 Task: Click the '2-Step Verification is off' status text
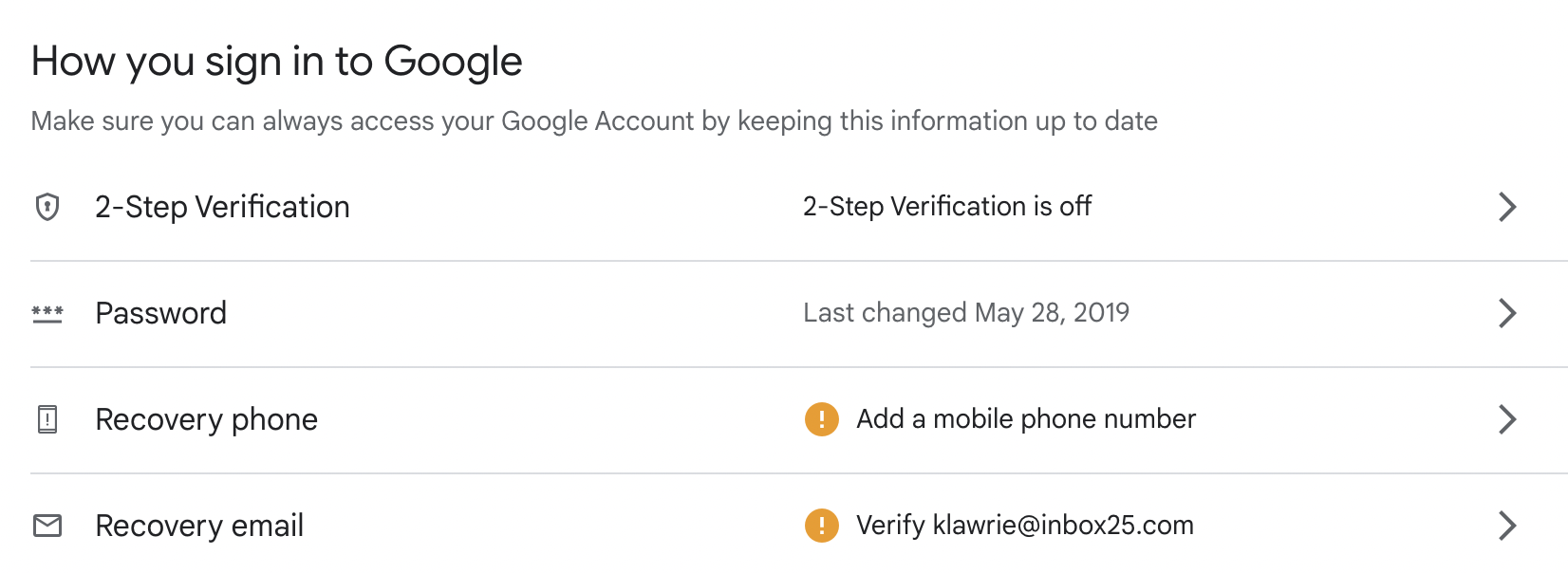pyautogui.click(x=947, y=207)
